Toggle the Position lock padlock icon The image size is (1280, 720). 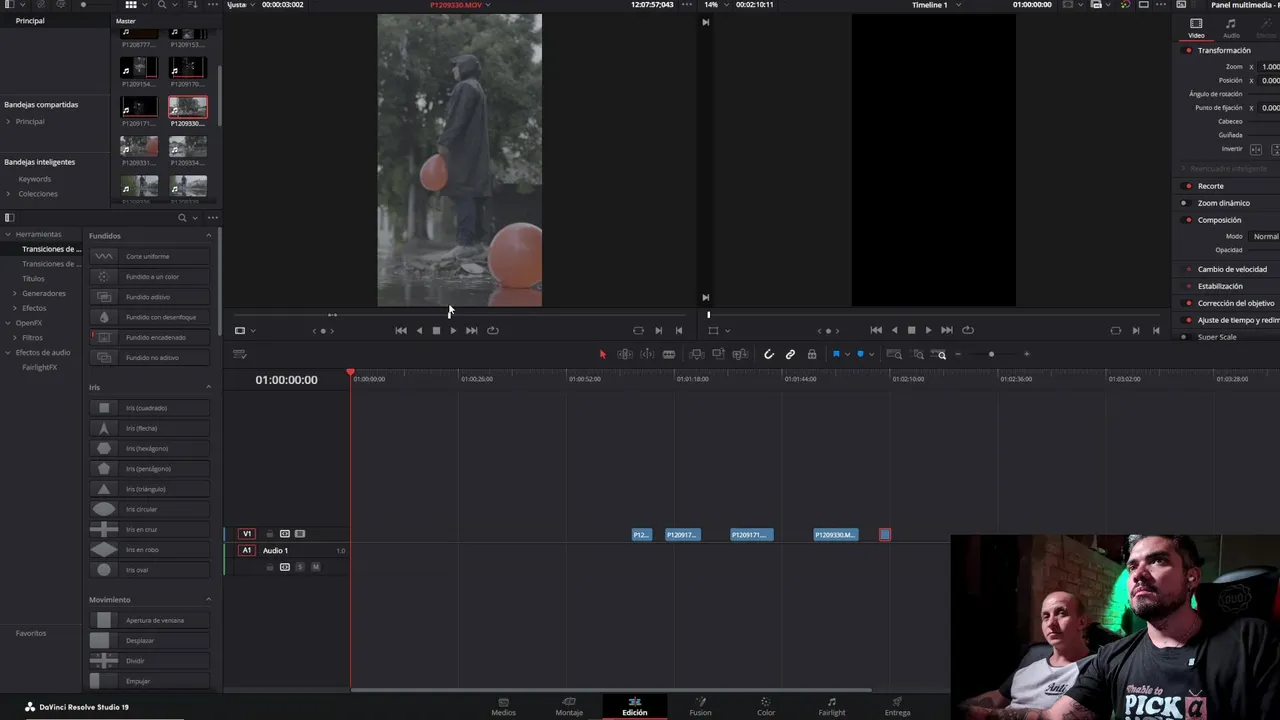(811, 354)
